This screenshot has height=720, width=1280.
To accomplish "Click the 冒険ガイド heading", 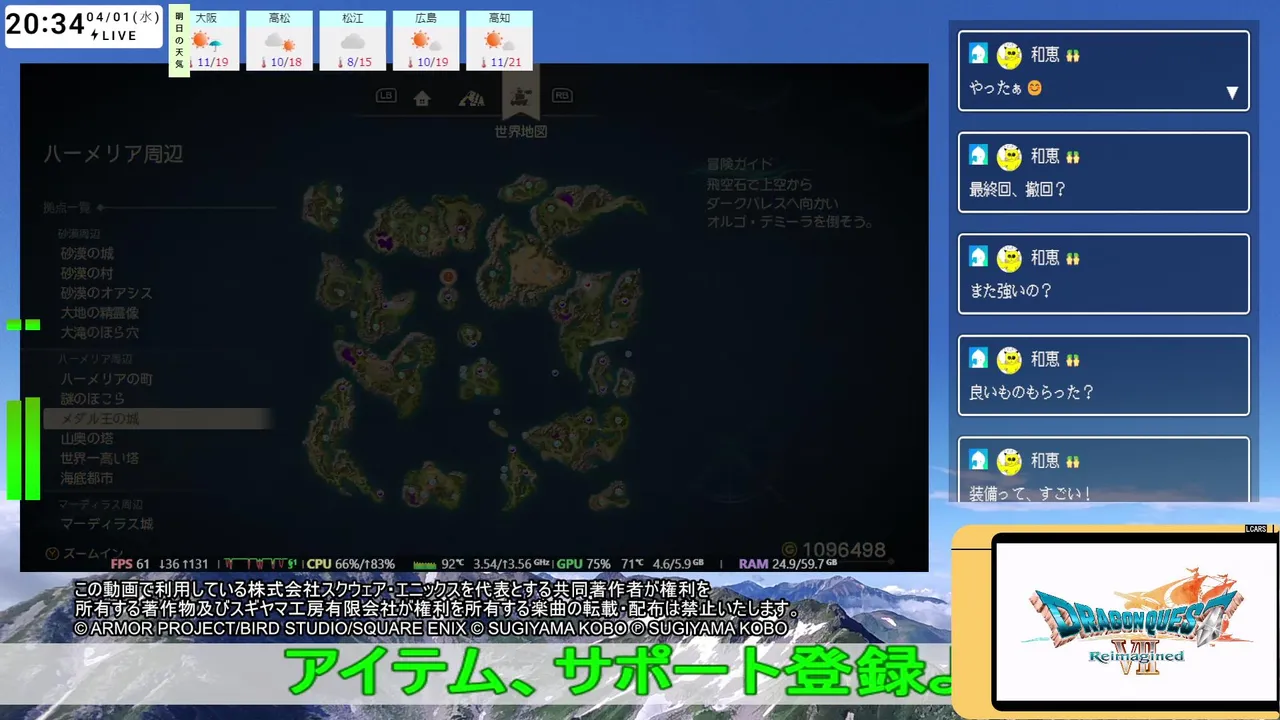I will point(739,164).
